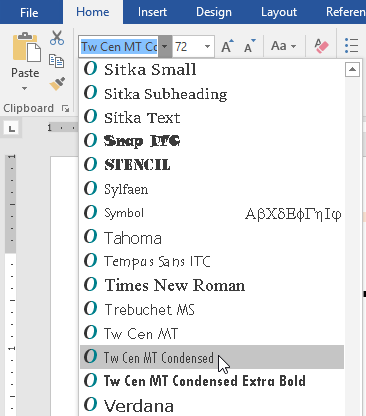This screenshot has width=366, height=416.
Task: Choose the Tw Cen MT font
Action: [212, 333]
